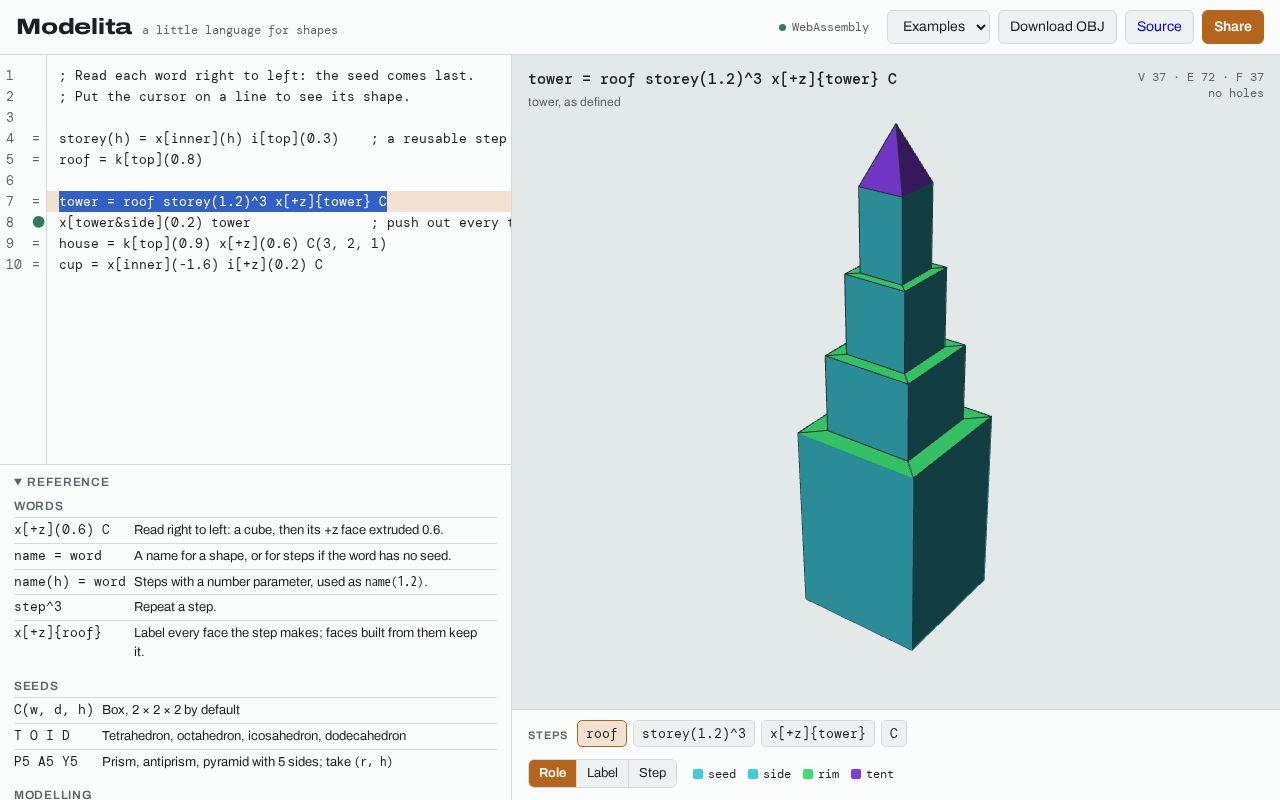Screen dimensions: 1280x800
Task: Click the Modelita logo
Action: (74, 27)
